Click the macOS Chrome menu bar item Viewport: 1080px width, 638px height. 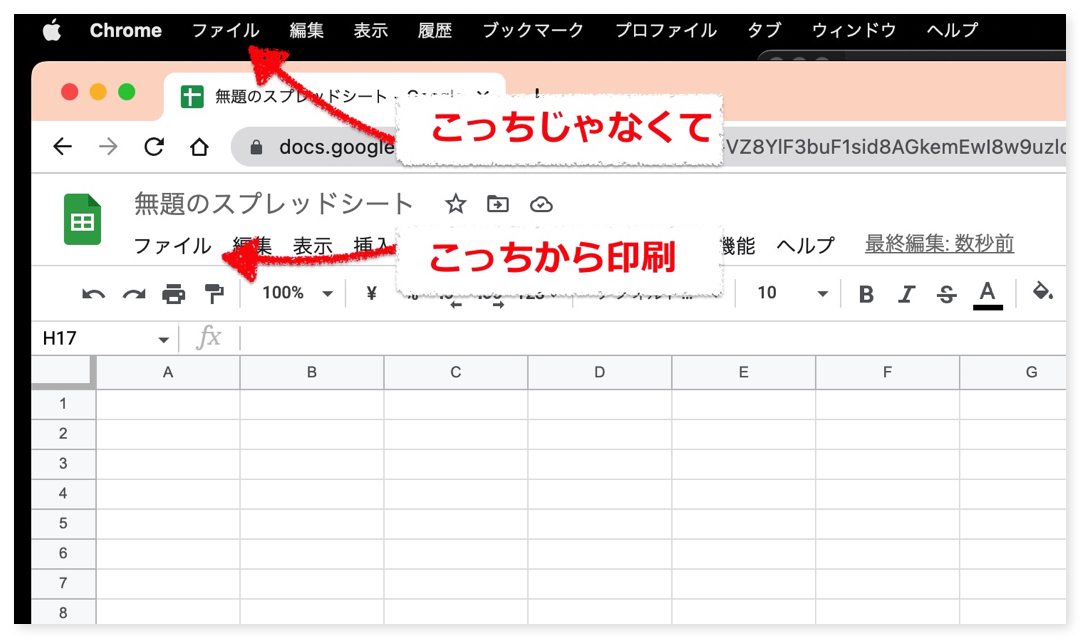pos(125,30)
